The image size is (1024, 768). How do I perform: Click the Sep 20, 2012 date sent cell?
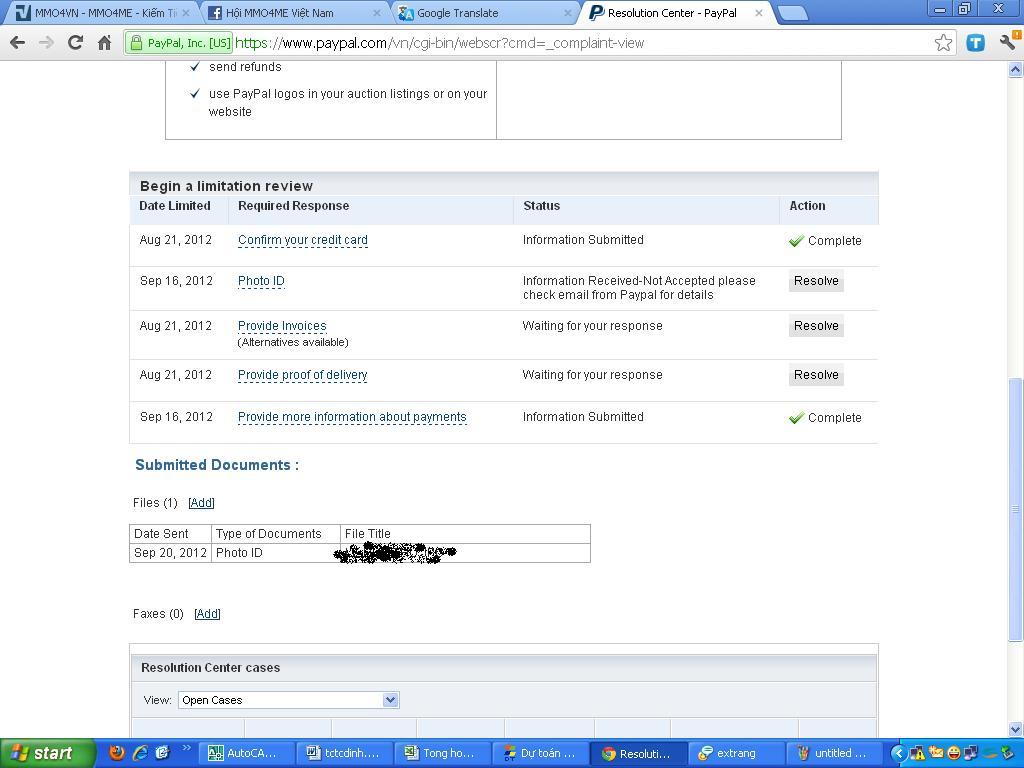(170, 552)
